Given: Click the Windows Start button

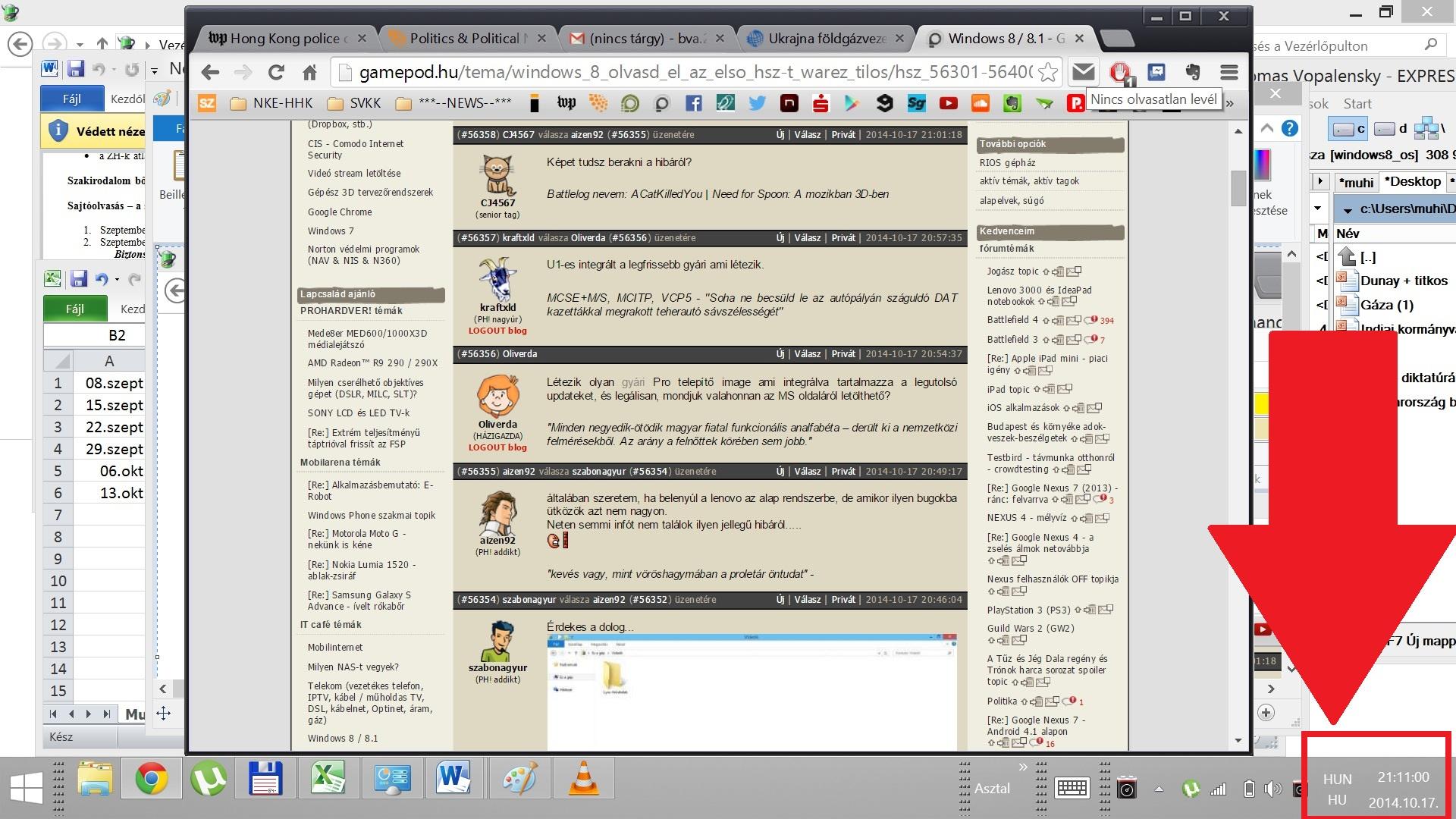Looking at the screenshot, I should 27,787.
